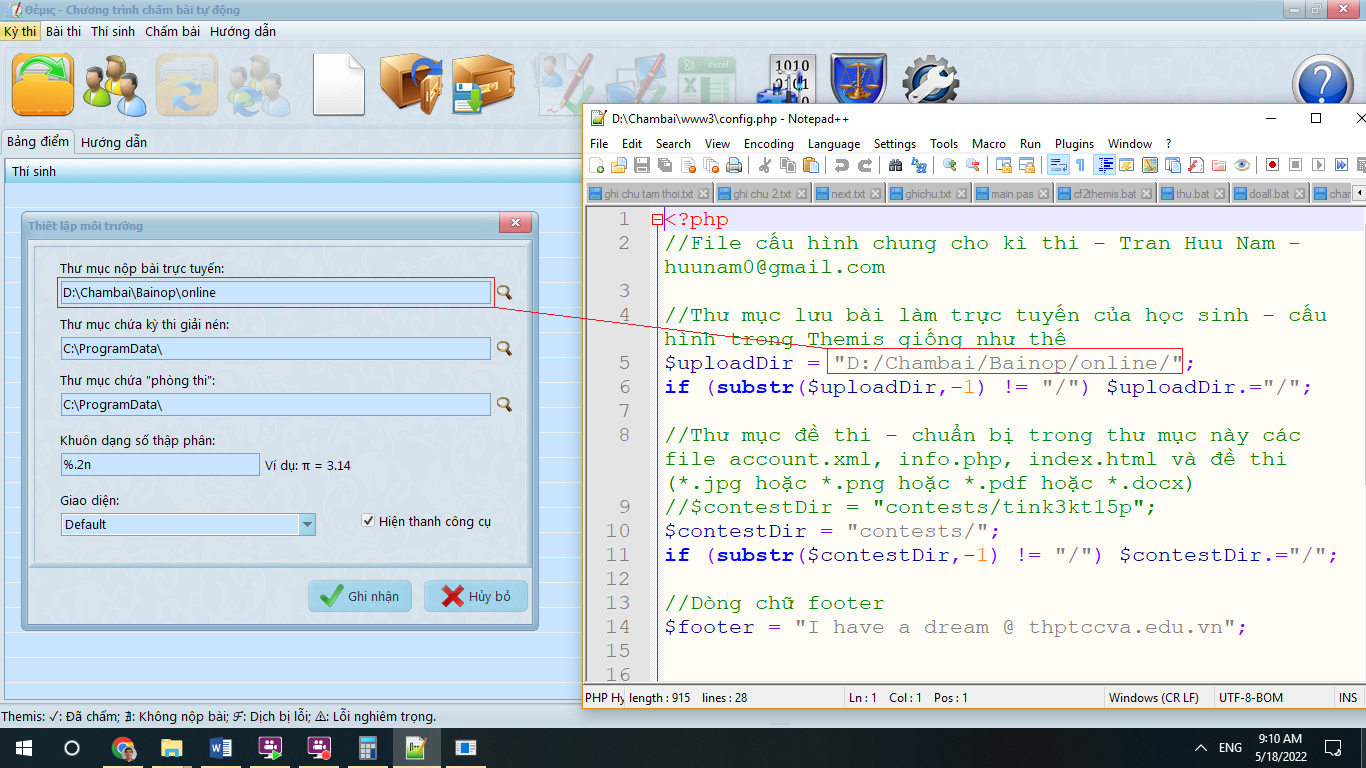This screenshot has height=768, width=1366.
Task: Click the 'Thư mục chứa "phòng thi"' path field
Action: tap(276, 404)
